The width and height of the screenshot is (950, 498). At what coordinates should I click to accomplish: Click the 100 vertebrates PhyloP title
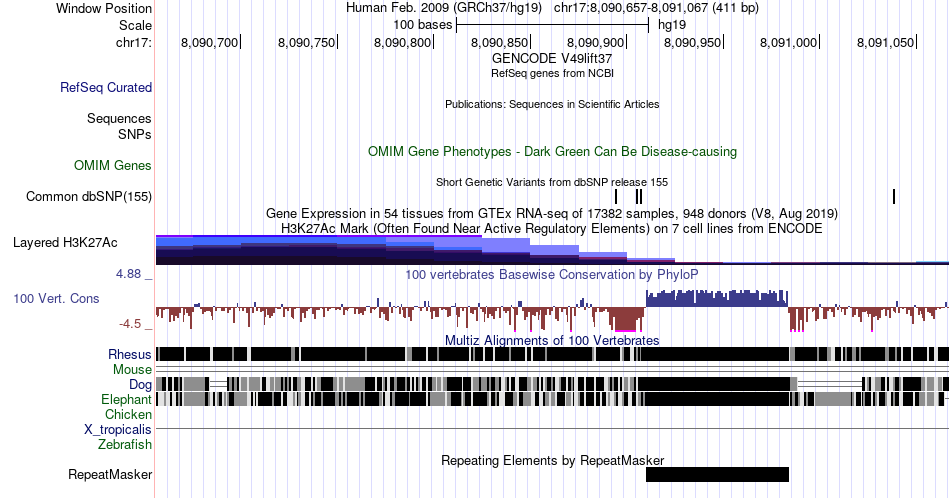[x=552, y=274]
